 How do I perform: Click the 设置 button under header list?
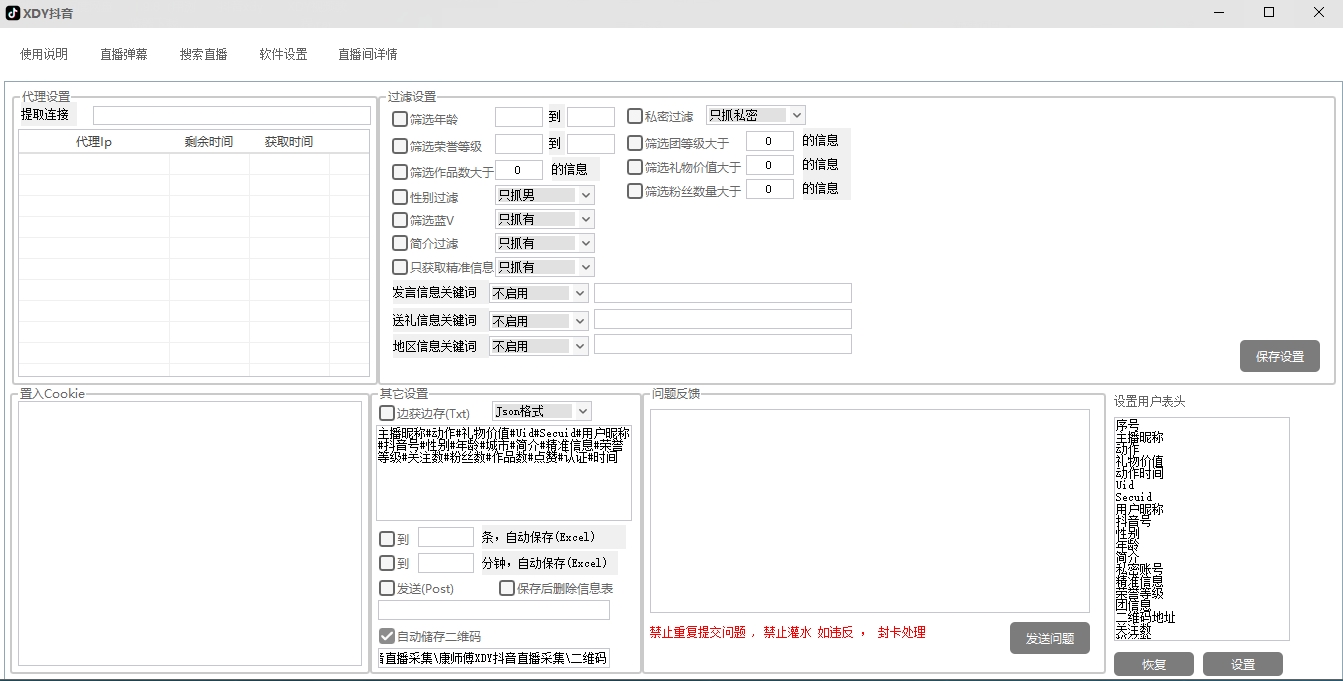tap(1243, 664)
